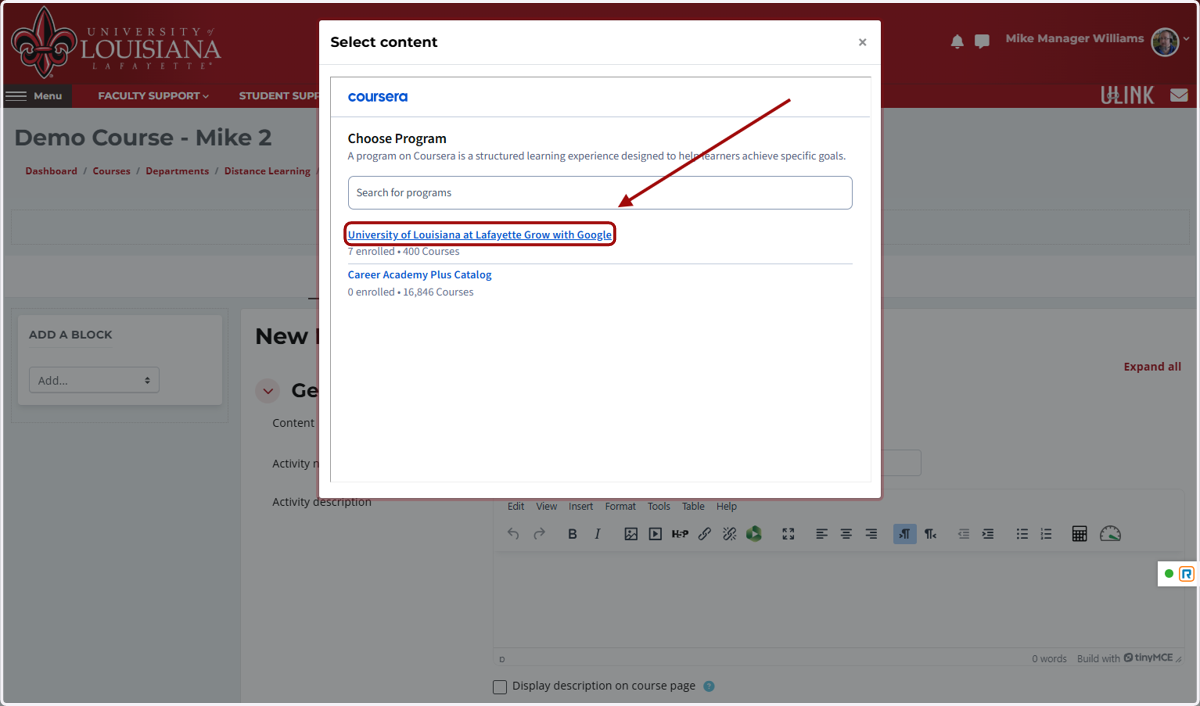This screenshot has height=706, width=1200.
Task: Click '7 enrolled • 400 Courses' text
Action: (x=404, y=252)
